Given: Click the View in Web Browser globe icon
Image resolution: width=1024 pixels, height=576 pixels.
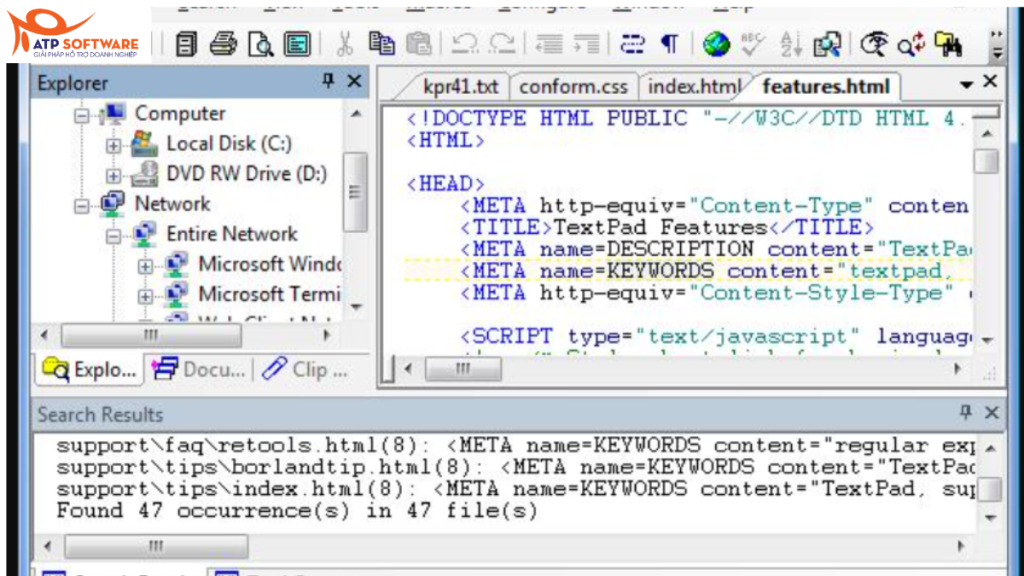Looking at the screenshot, I should click(x=718, y=44).
